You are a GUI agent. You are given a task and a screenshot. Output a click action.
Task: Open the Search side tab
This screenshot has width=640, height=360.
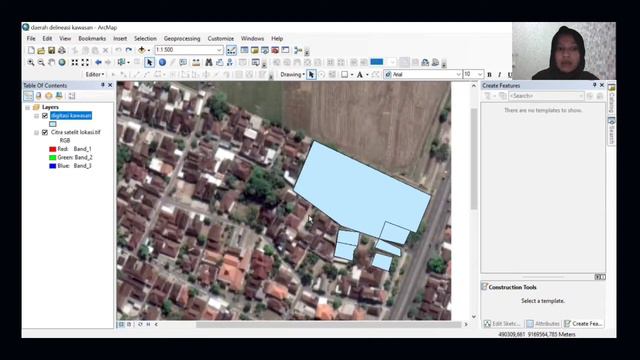611,131
